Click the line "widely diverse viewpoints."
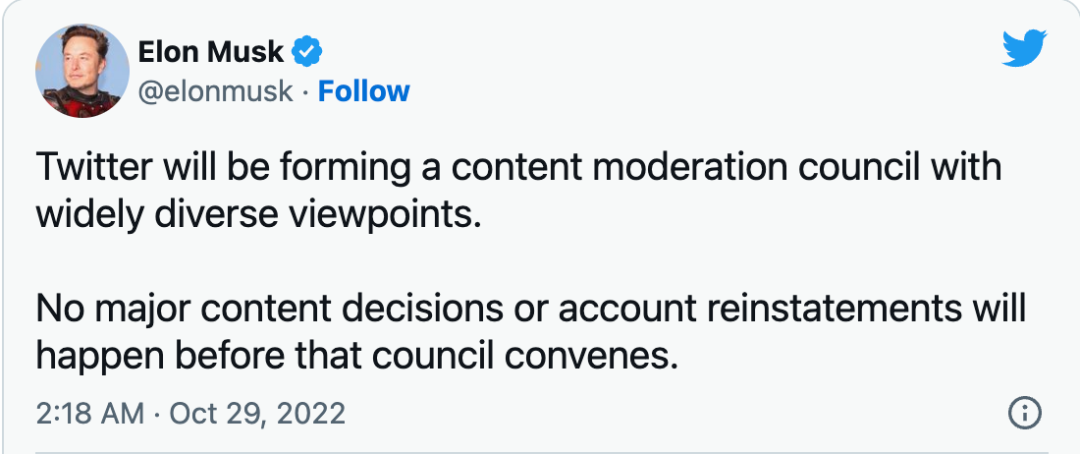The height and width of the screenshot is (454, 1080). (x=259, y=215)
